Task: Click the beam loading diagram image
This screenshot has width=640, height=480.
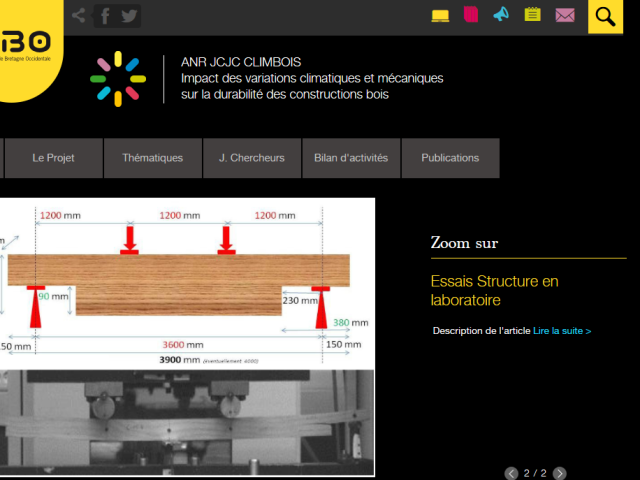Action: 187,284
